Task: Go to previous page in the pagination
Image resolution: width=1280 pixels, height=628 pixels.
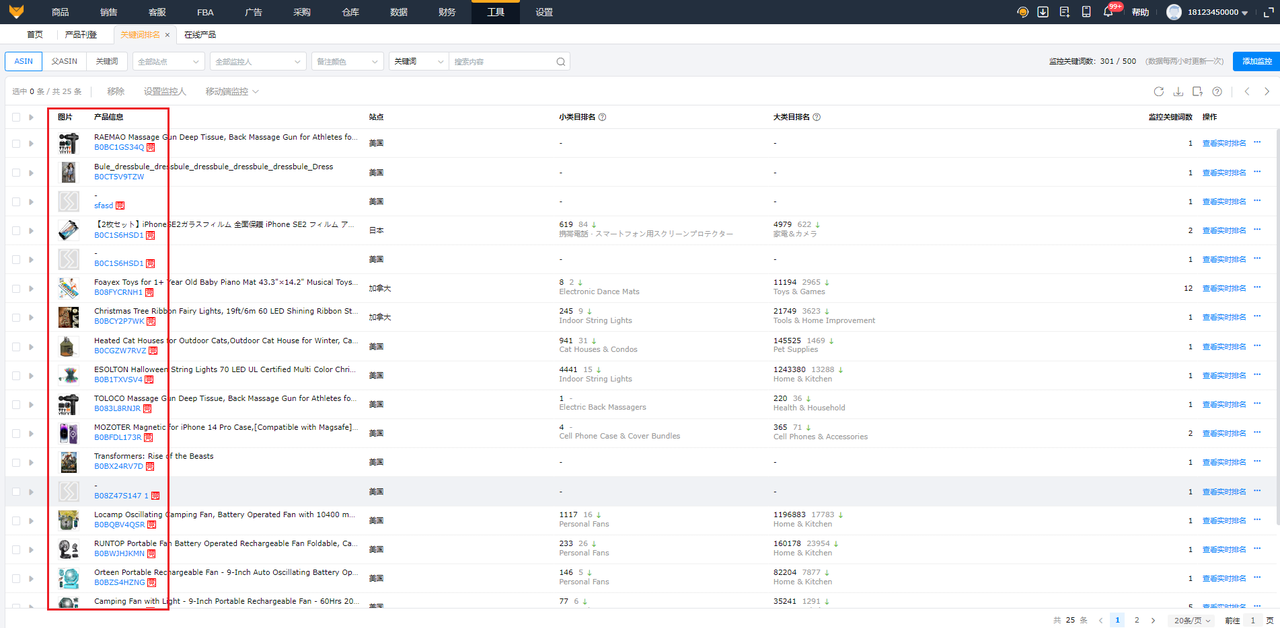Action: coord(1101,620)
